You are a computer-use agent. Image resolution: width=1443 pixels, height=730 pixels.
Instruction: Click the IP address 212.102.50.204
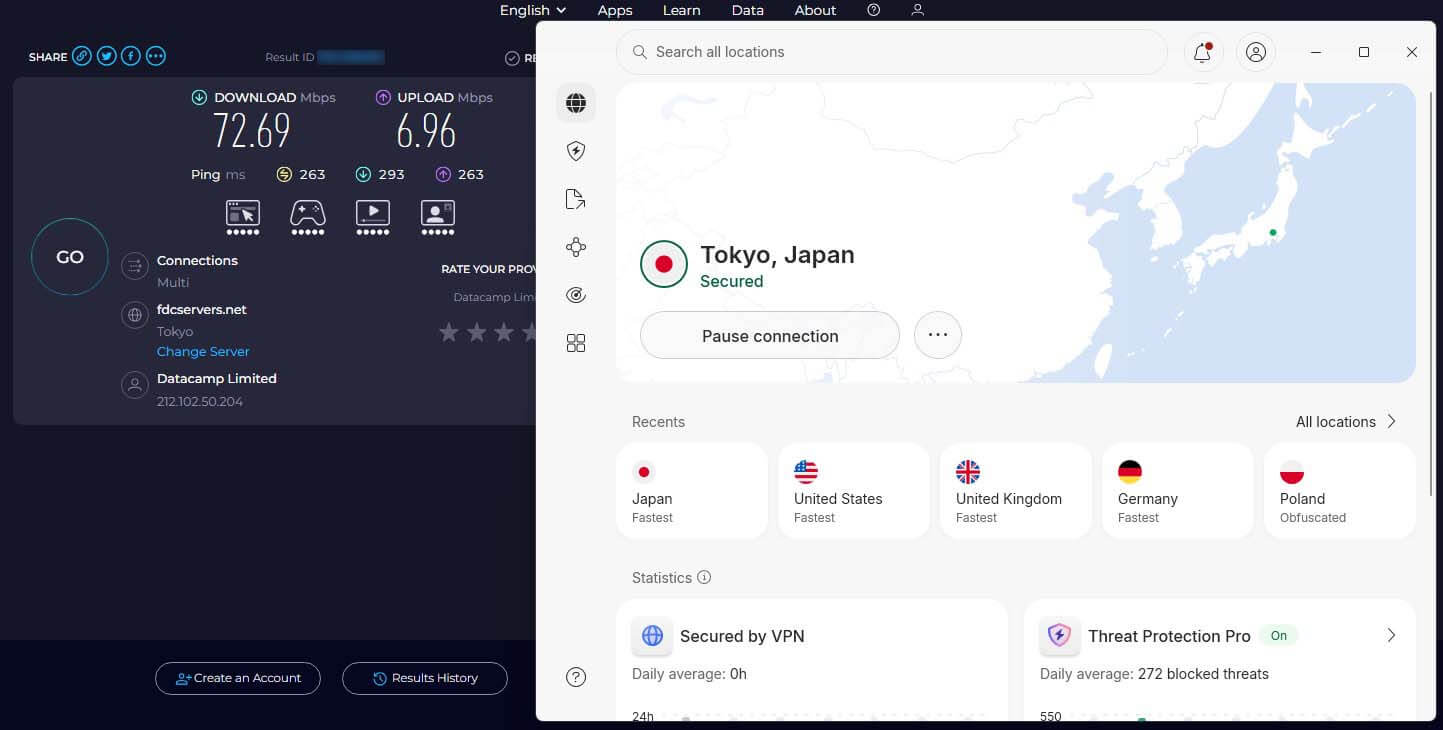(x=200, y=401)
